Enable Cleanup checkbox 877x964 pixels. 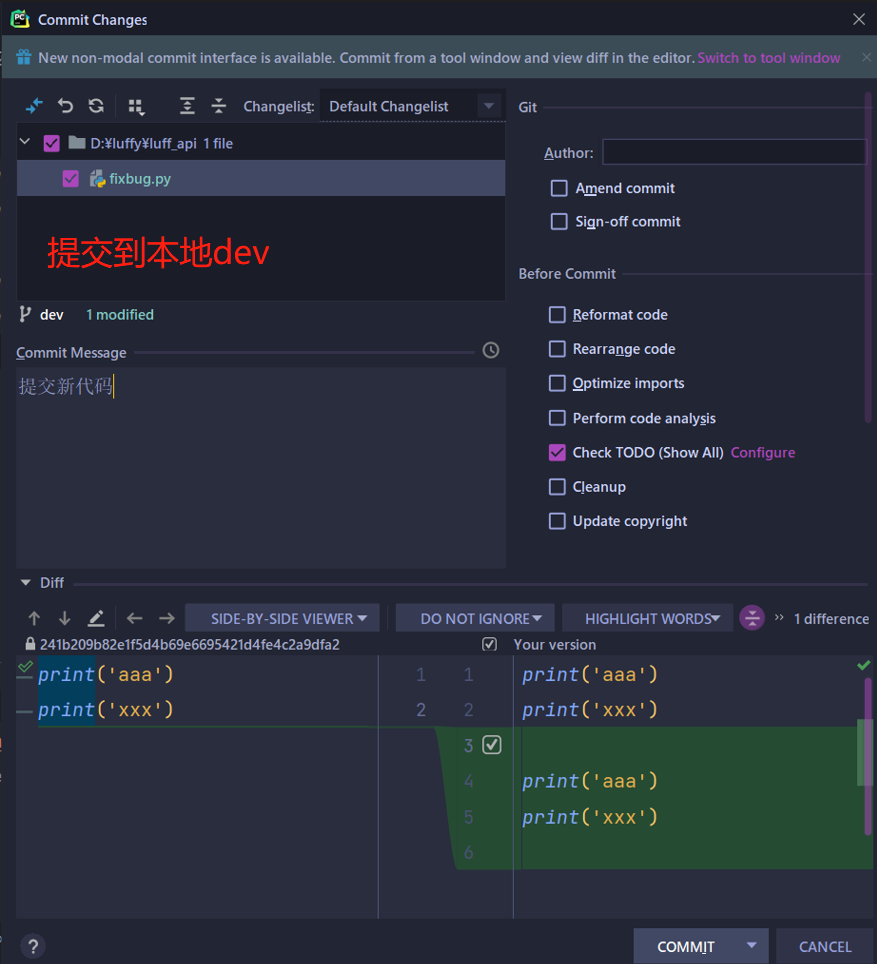[557, 487]
